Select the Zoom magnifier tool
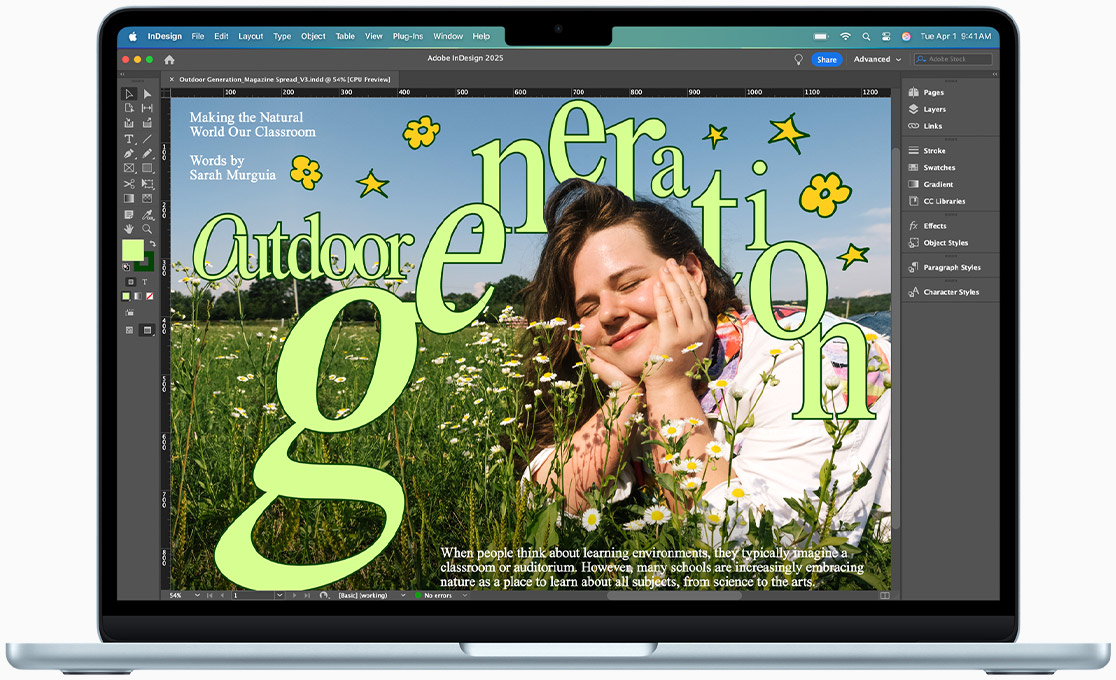 pyautogui.click(x=147, y=229)
